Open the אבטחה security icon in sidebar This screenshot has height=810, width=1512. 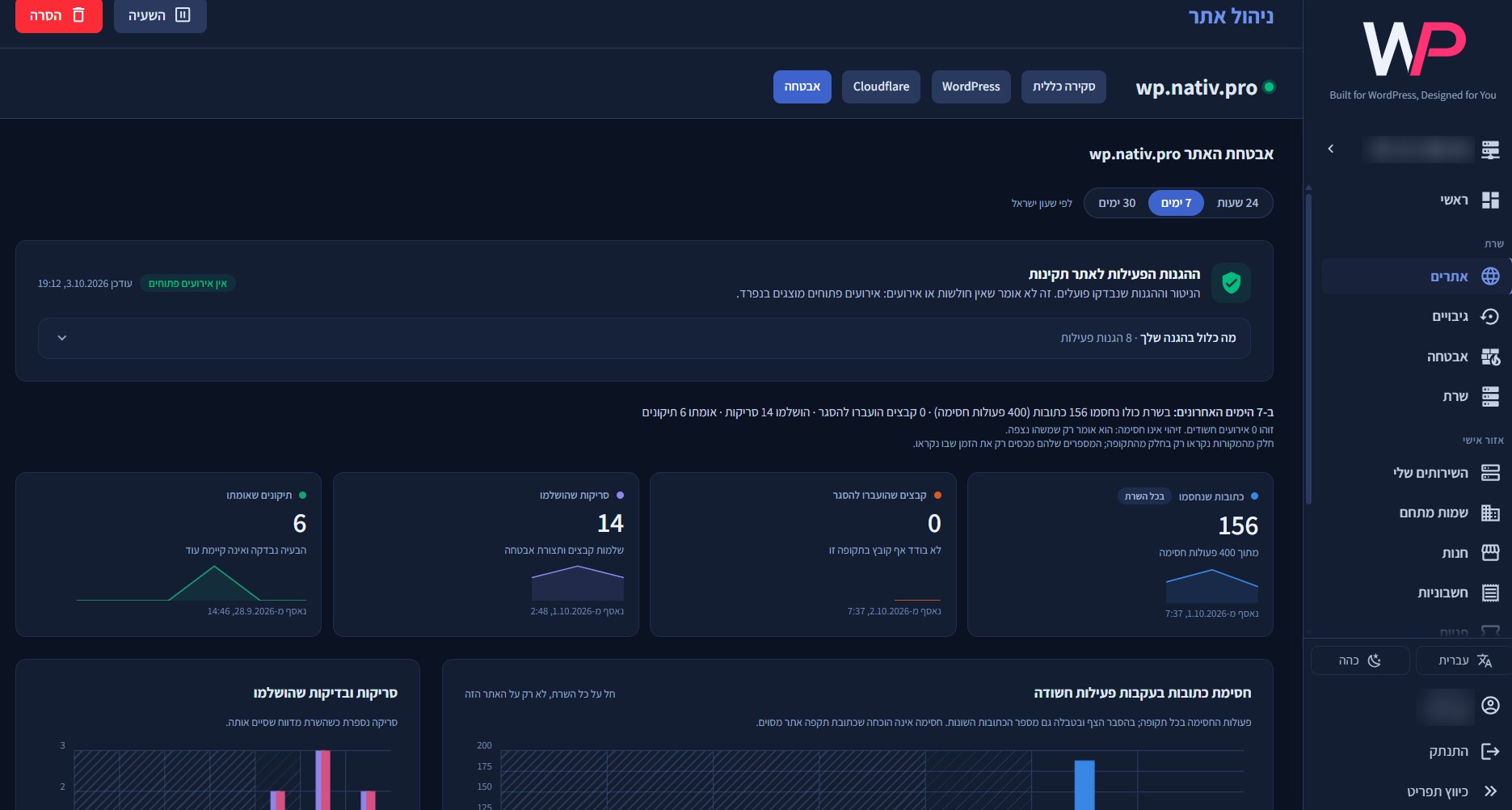coord(1490,356)
